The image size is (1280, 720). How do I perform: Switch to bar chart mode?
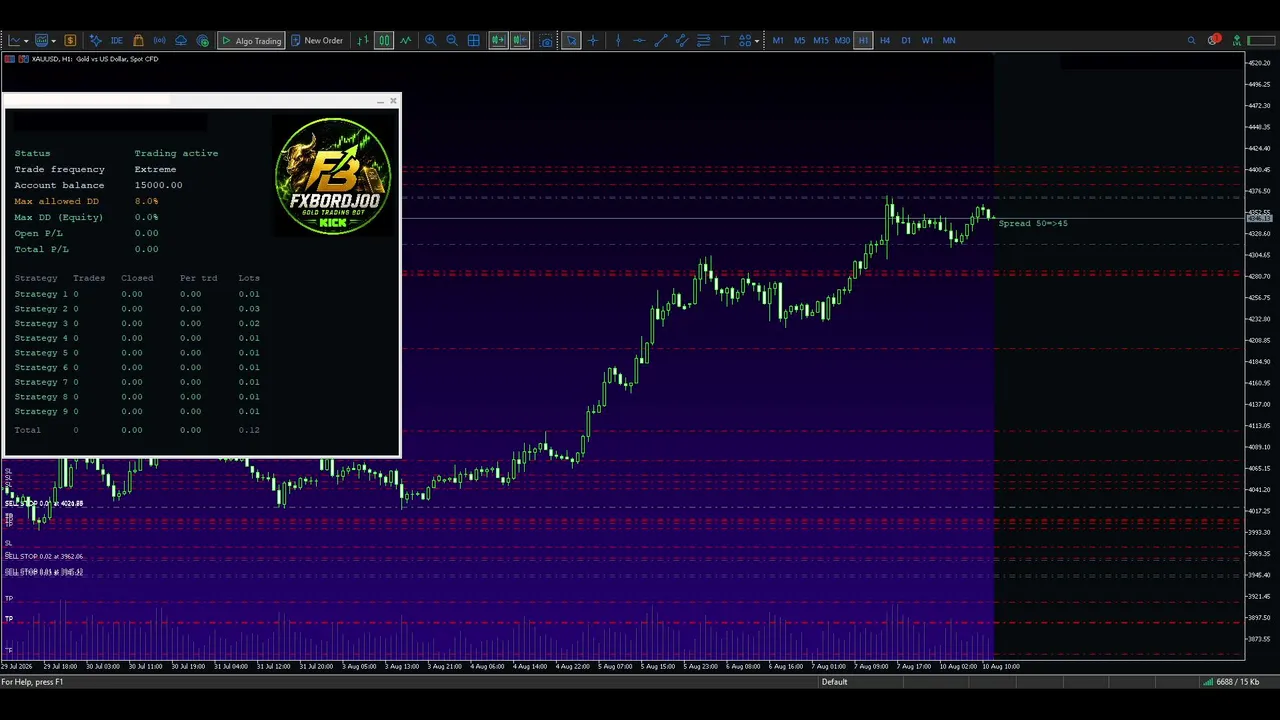[x=362, y=40]
